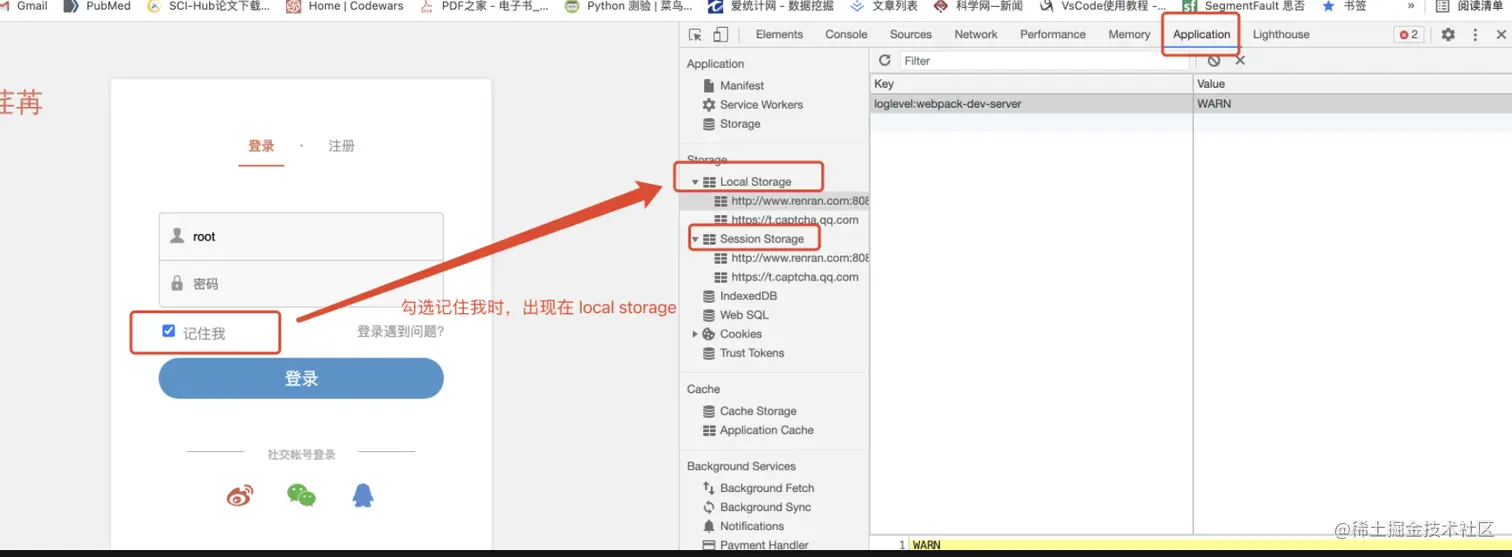Focus the storage Filter input
The image size is (1512, 557).
coord(1045,61)
